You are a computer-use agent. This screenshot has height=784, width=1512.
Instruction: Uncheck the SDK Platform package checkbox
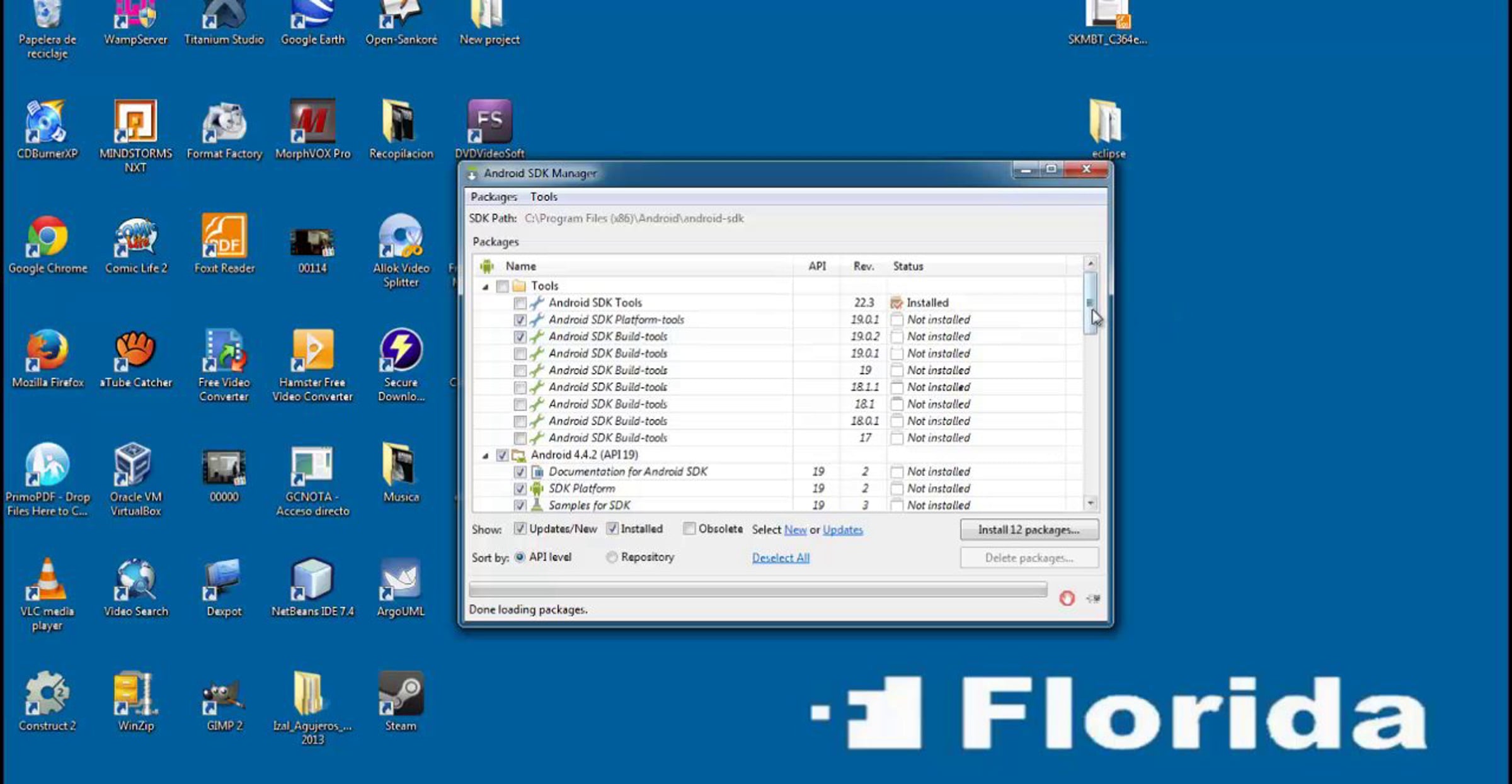click(520, 489)
